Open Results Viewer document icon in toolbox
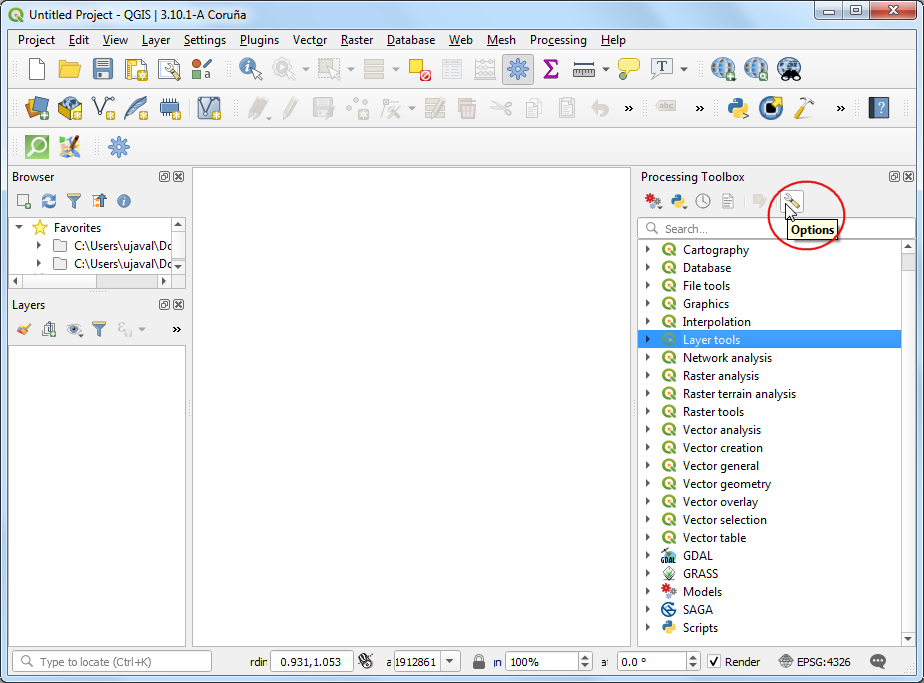The height and width of the screenshot is (683, 924). 728,202
